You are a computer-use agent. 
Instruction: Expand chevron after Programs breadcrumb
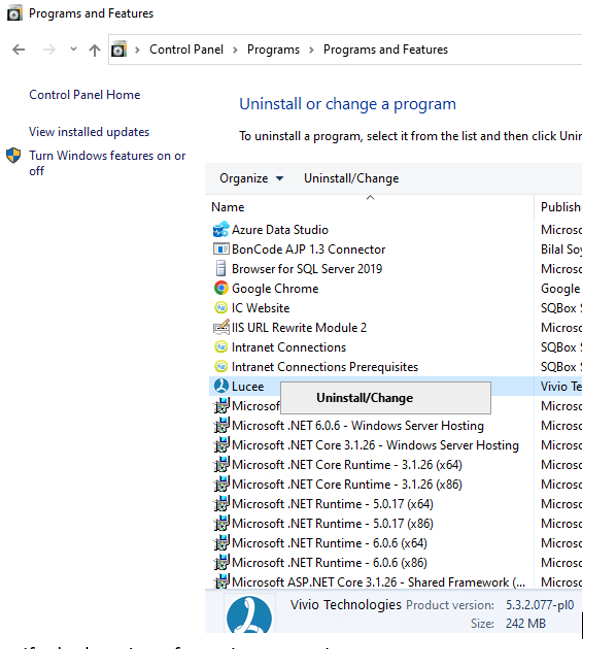[311, 50]
